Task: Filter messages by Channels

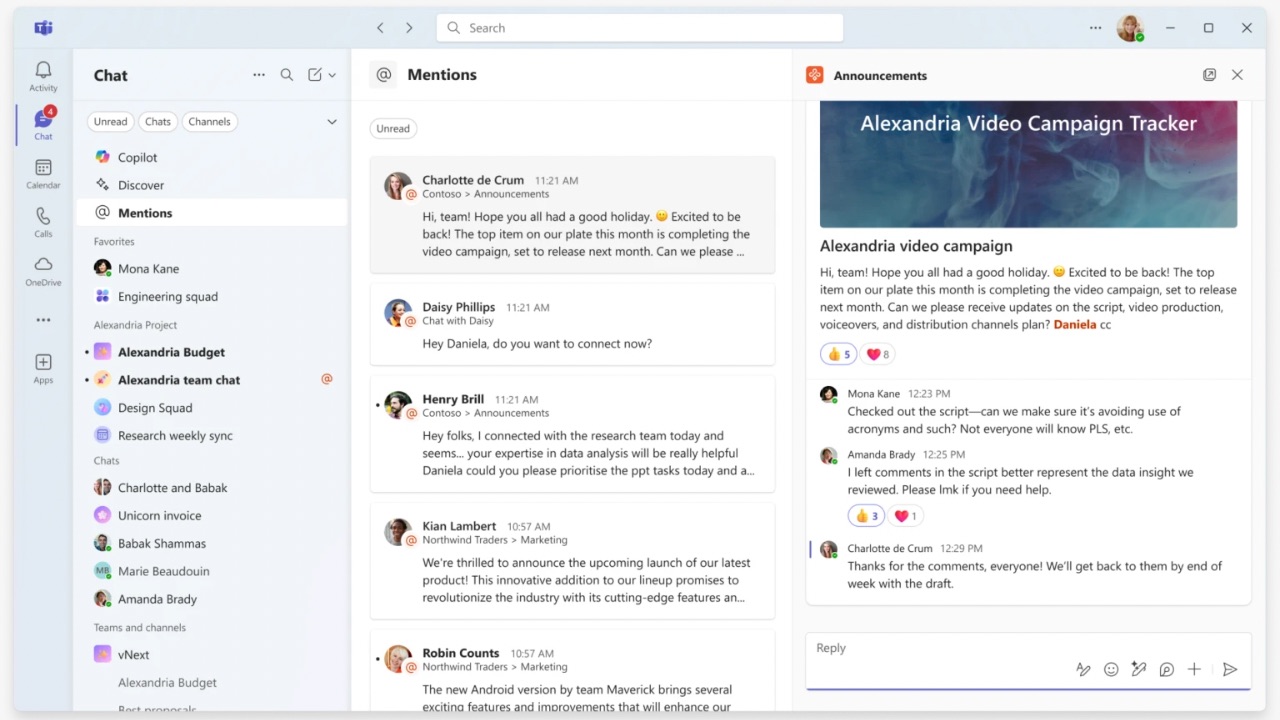Action: 209,121
